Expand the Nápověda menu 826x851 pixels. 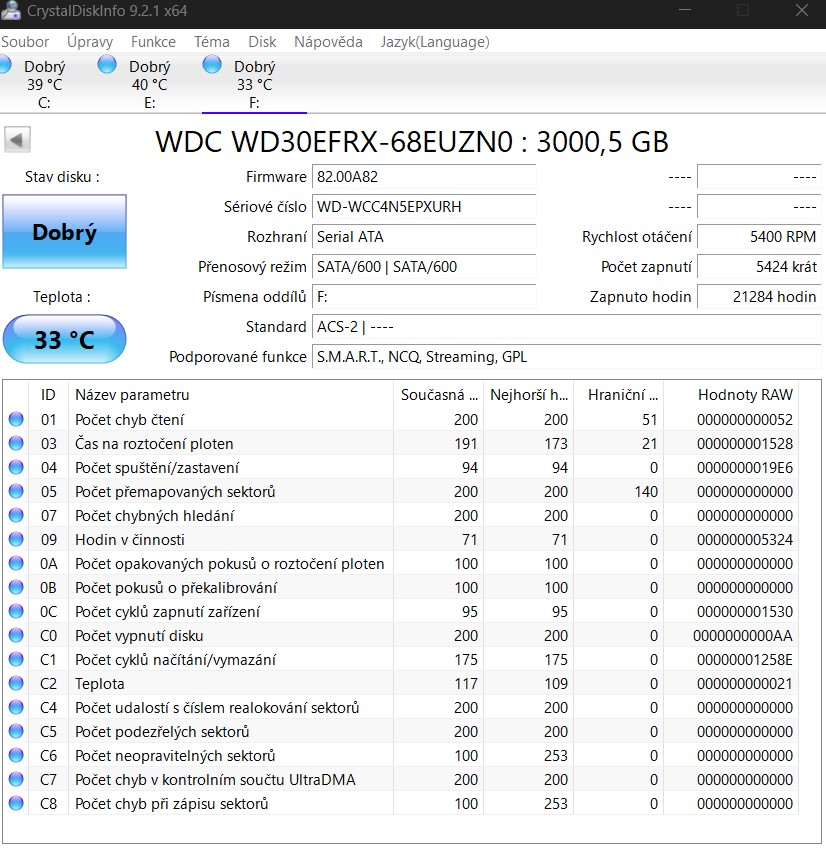pyautogui.click(x=328, y=42)
